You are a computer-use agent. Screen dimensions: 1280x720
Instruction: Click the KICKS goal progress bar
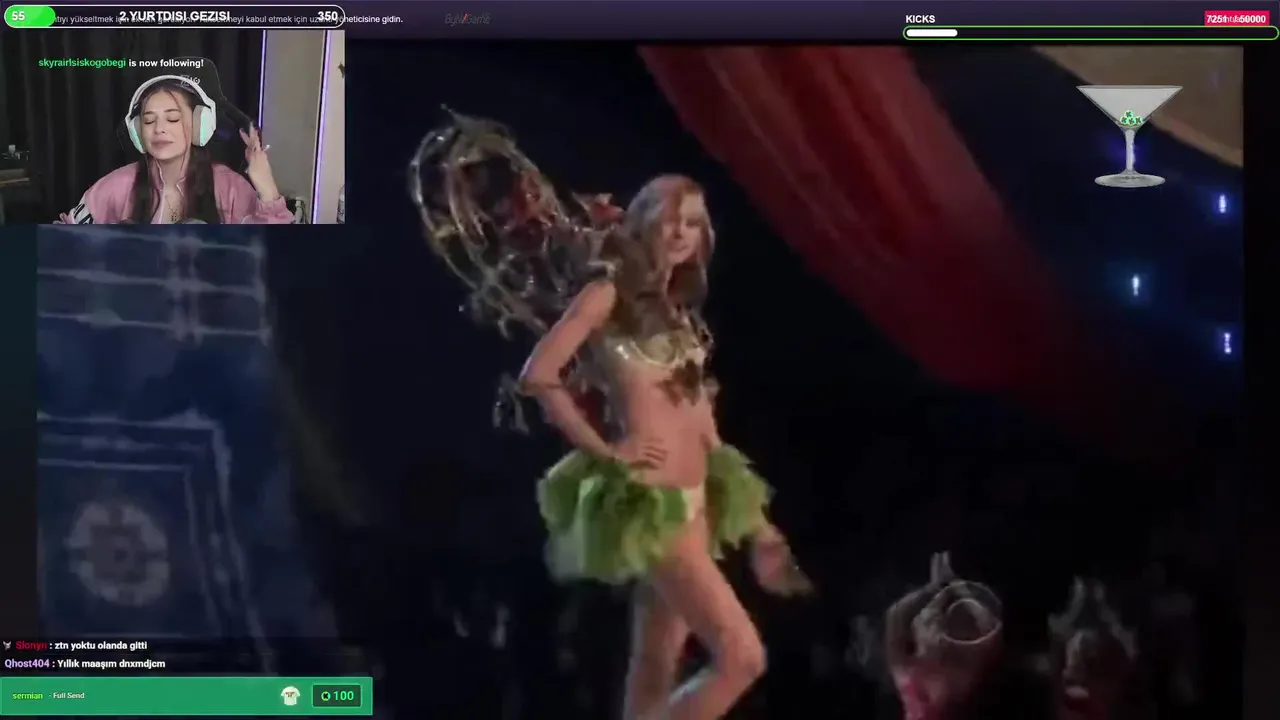tap(1090, 33)
